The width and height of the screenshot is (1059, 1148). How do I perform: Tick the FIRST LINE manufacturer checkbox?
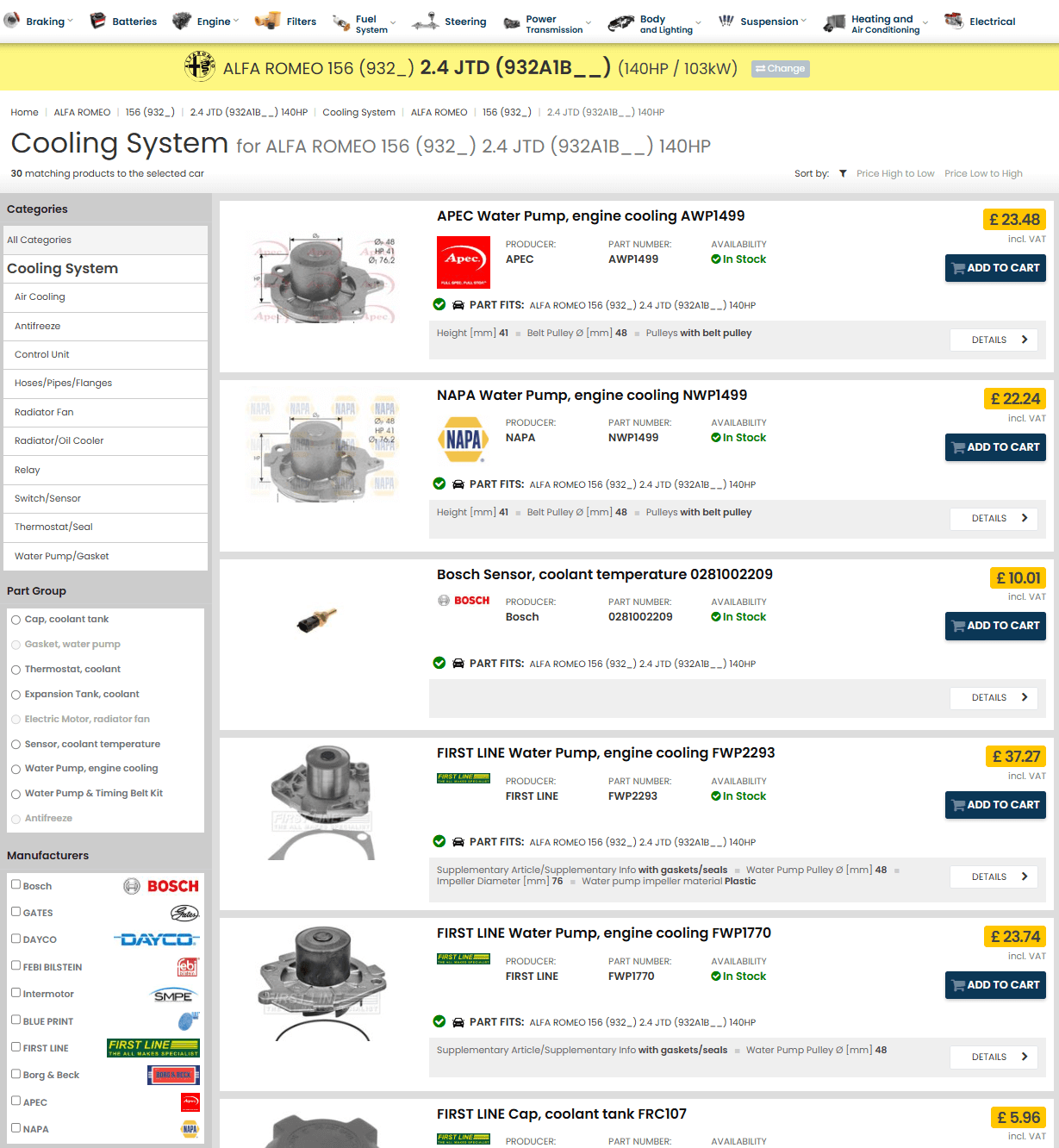(x=16, y=1046)
